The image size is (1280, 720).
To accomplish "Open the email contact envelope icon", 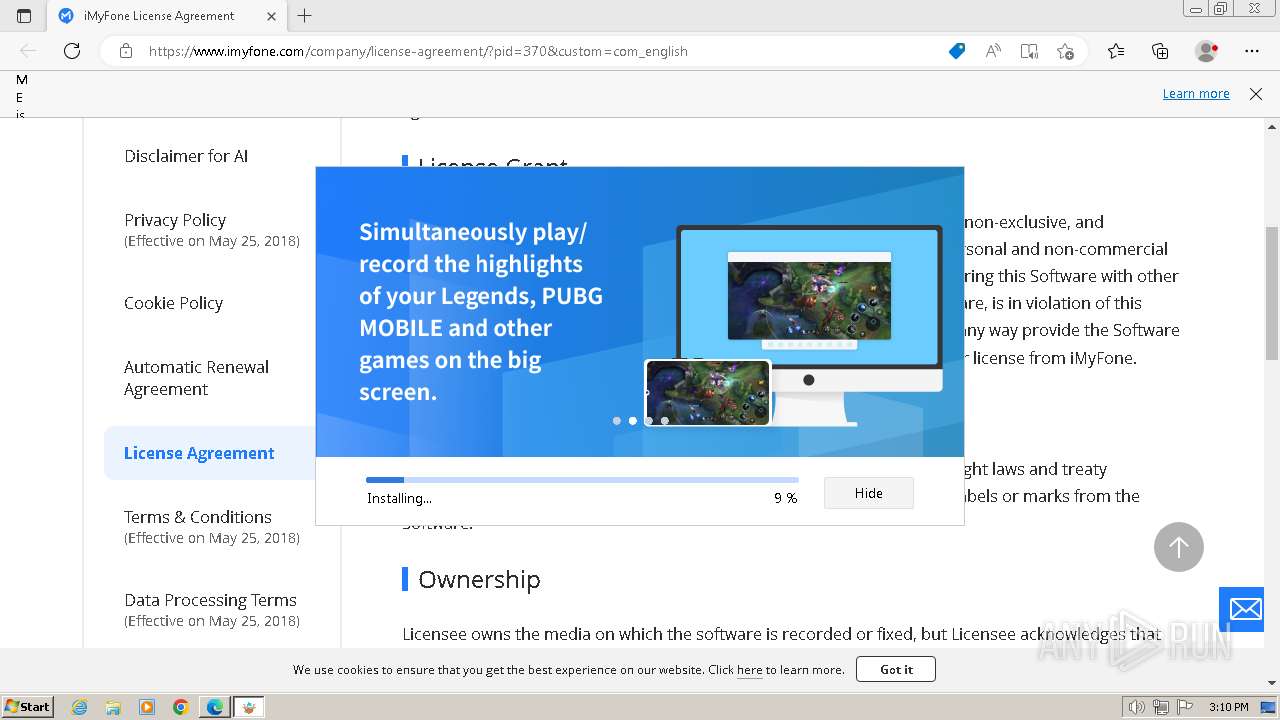I will (x=1246, y=609).
